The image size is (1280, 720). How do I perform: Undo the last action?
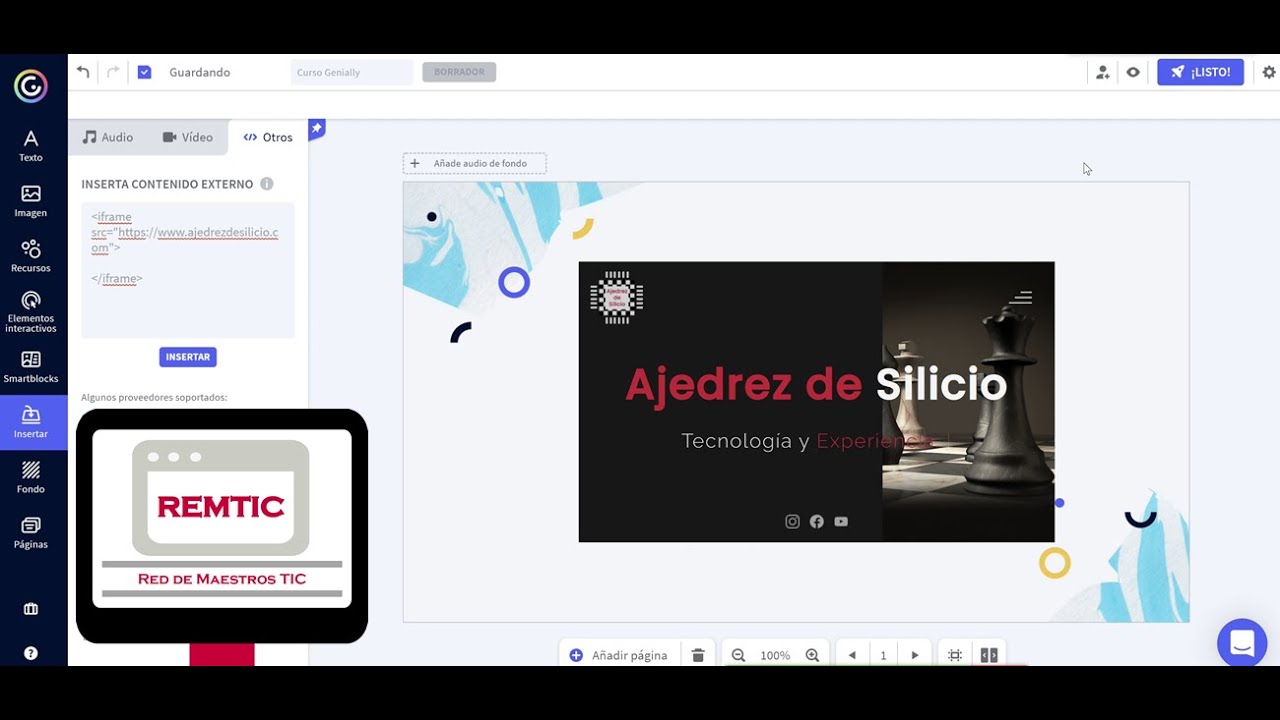(x=83, y=72)
